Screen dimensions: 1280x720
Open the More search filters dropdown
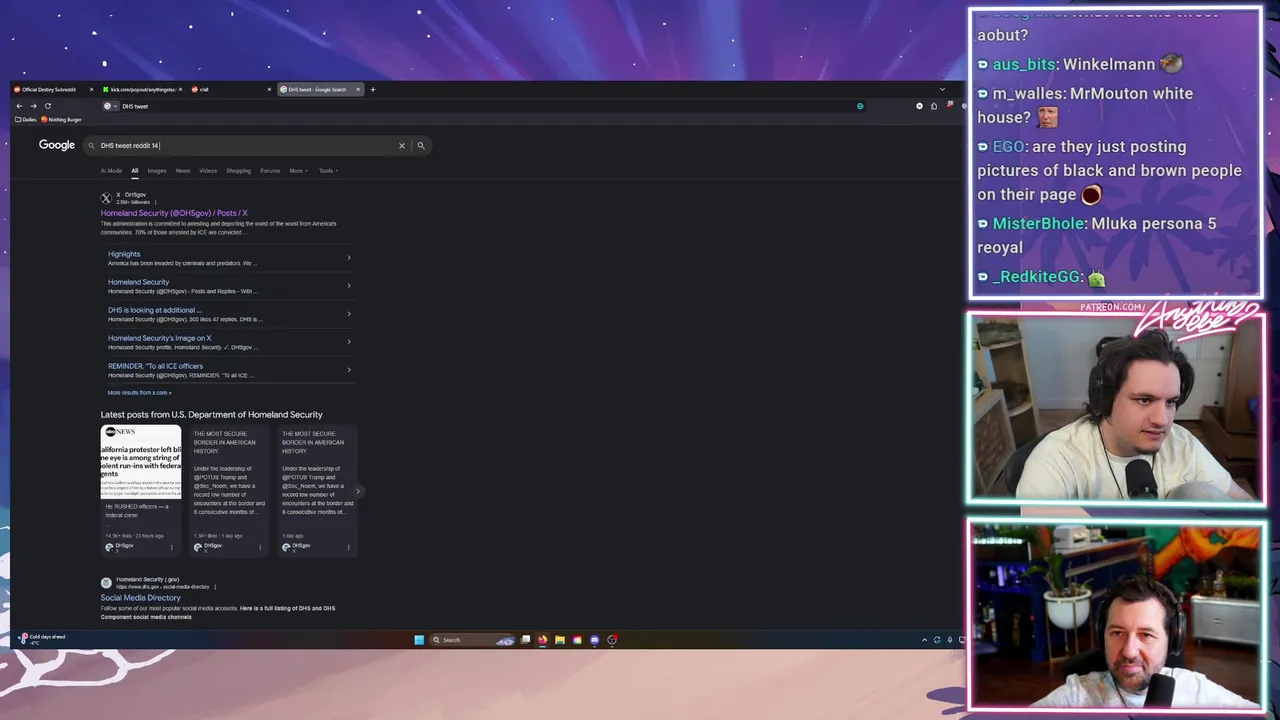tap(298, 171)
